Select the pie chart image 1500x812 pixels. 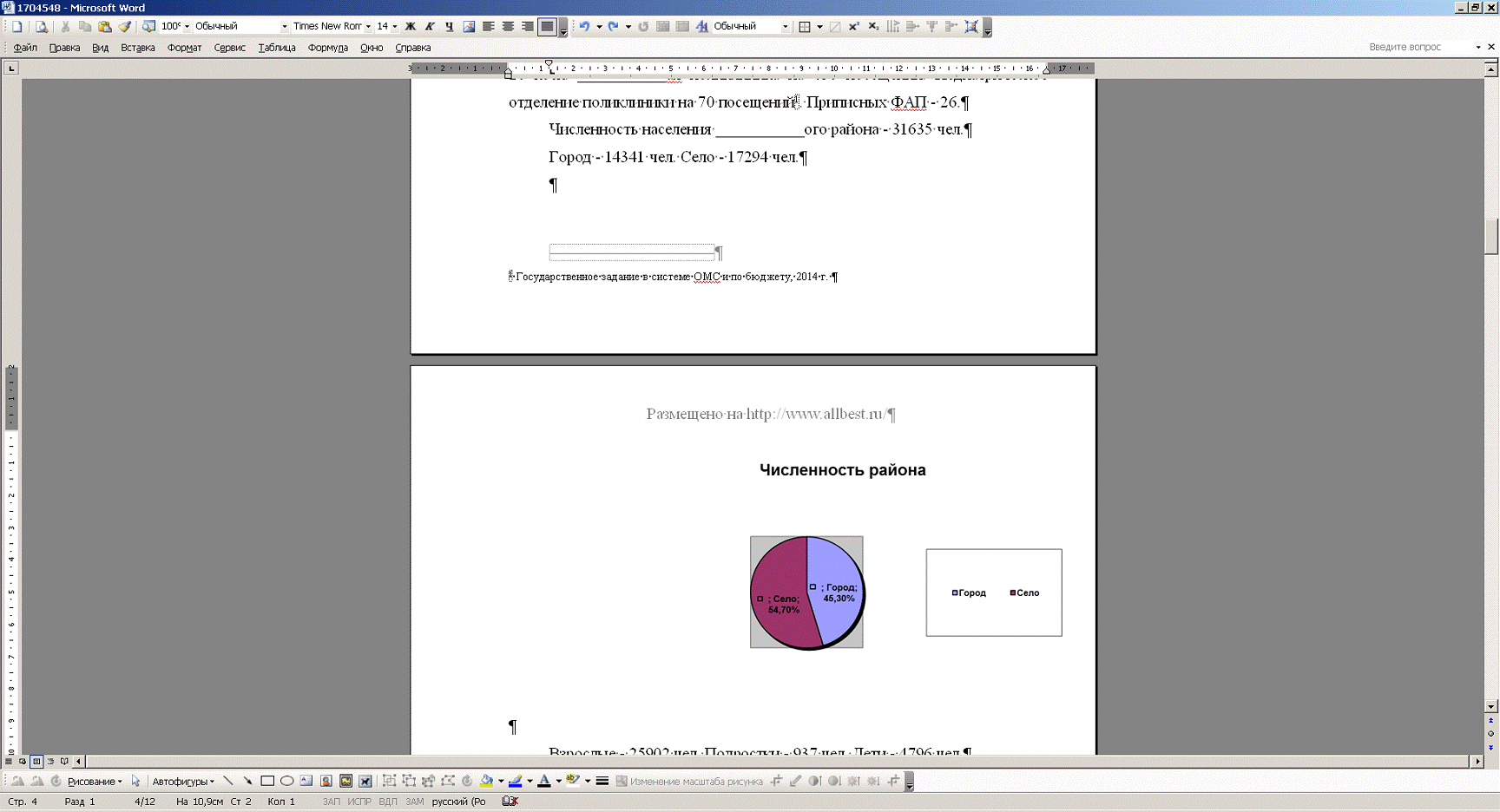(806, 593)
